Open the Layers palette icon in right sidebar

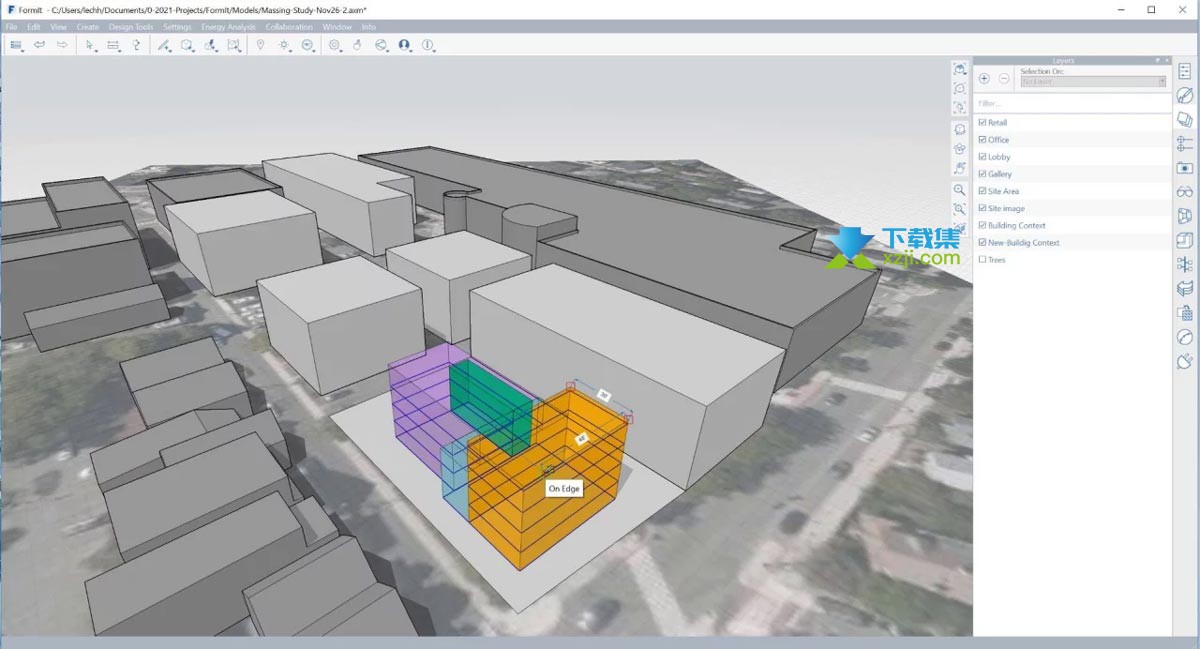pyautogui.click(x=1185, y=119)
